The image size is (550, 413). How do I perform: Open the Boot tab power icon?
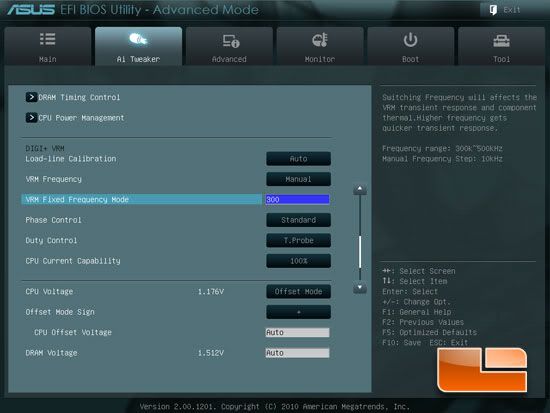point(410,40)
